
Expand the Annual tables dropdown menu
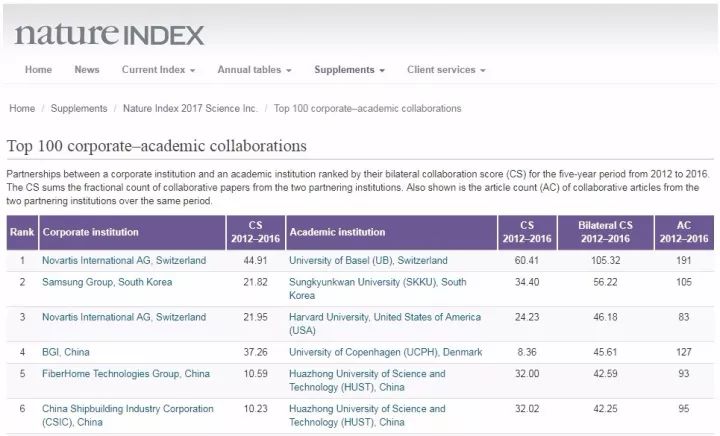(x=254, y=70)
